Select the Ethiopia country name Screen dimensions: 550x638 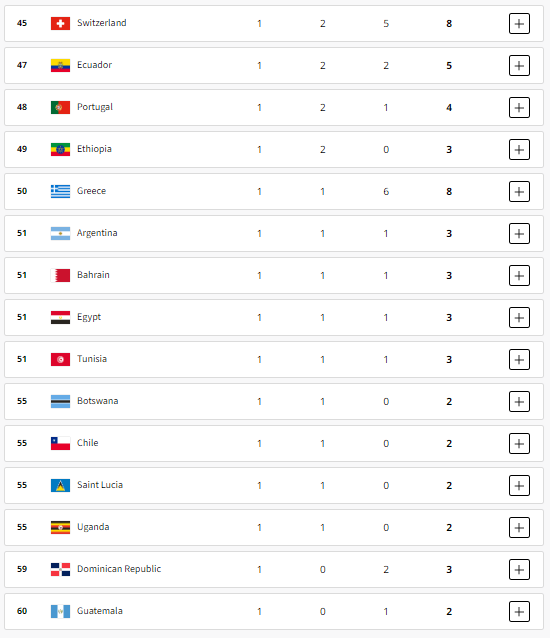(94, 149)
